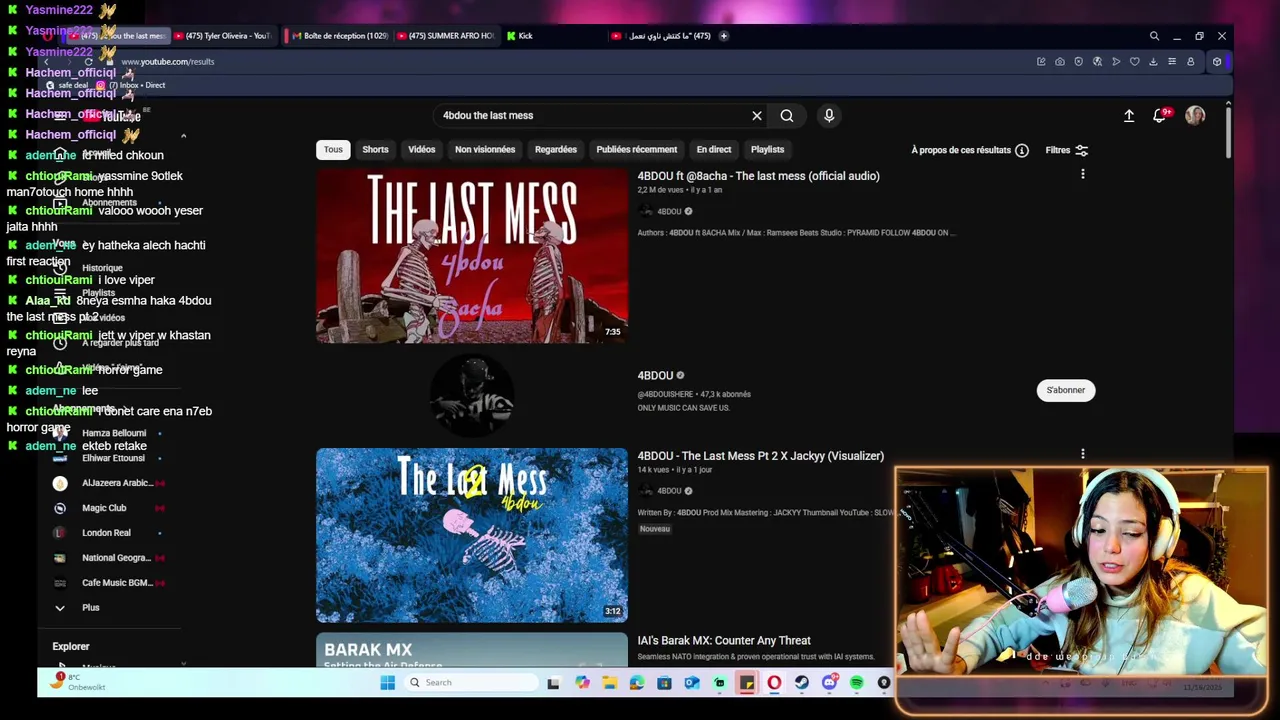Open Outlook from the taskbar
Viewport: 1280px width, 720px height.
click(691, 683)
